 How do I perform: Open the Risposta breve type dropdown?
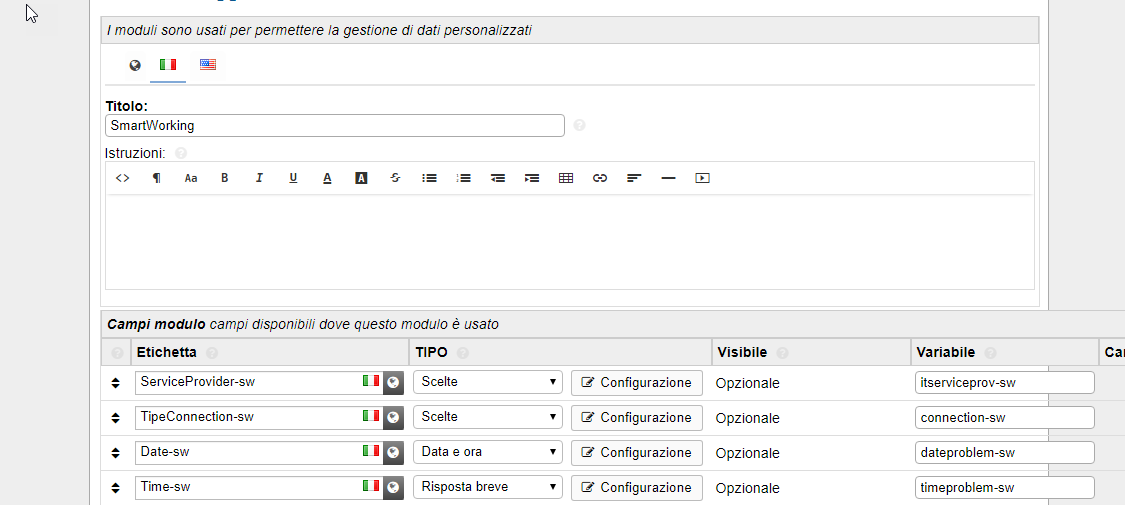(487, 487)
